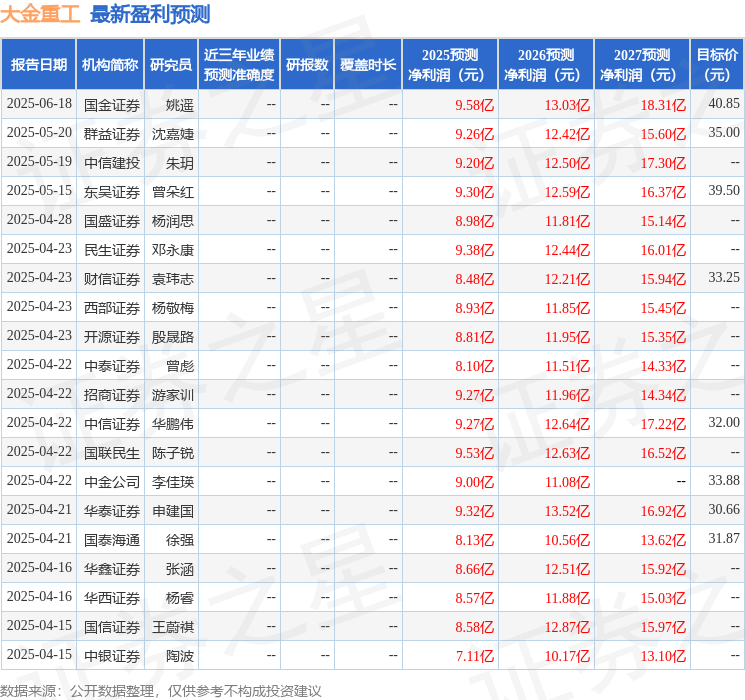Select the 报告日期 column header
Viewport: 745px width, 700px height.
[x=39, y=65]
